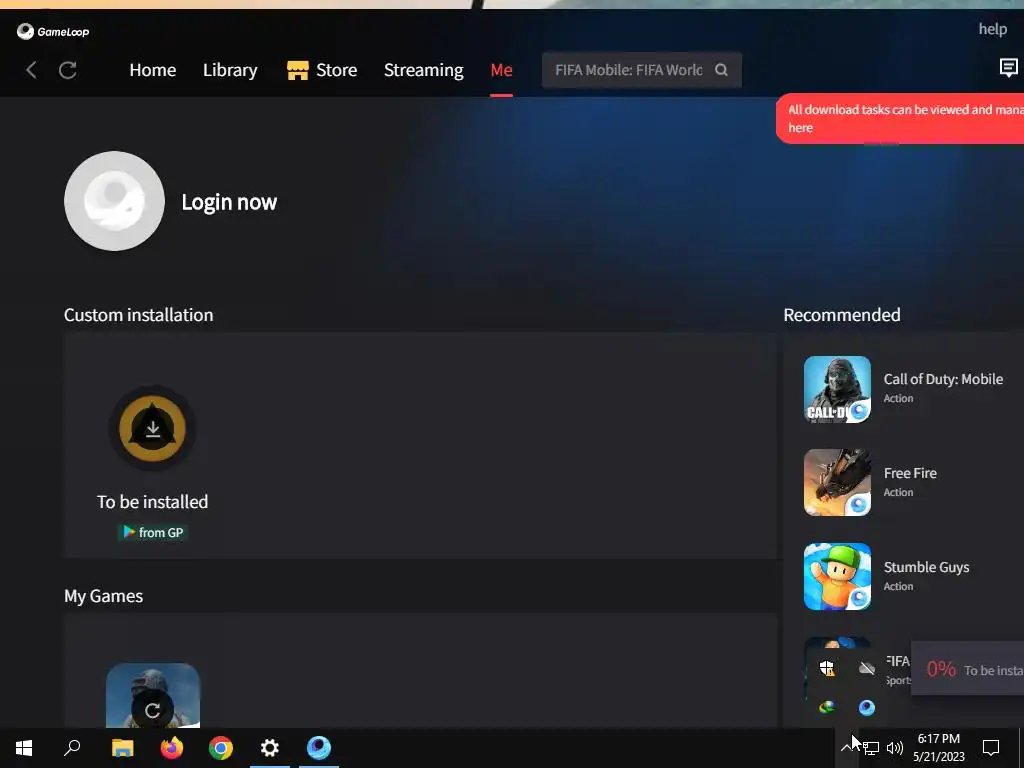The width and height of the screenshot is (1024, 768).
Task: Click the Internet Download Manager tray icon
Action: click(827, 707)
